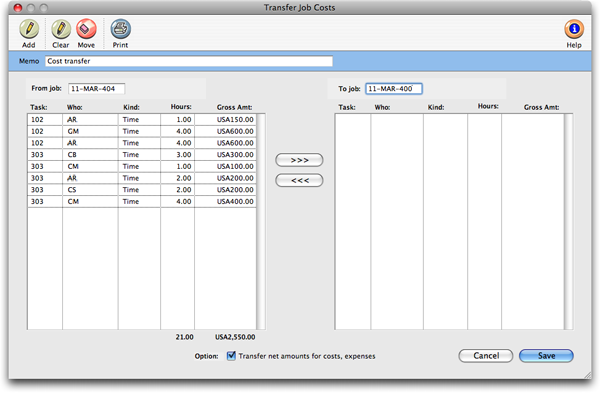This screenshot has height=393, width=600.
Task: Select the GM who cell
Action: click(90, 131)
